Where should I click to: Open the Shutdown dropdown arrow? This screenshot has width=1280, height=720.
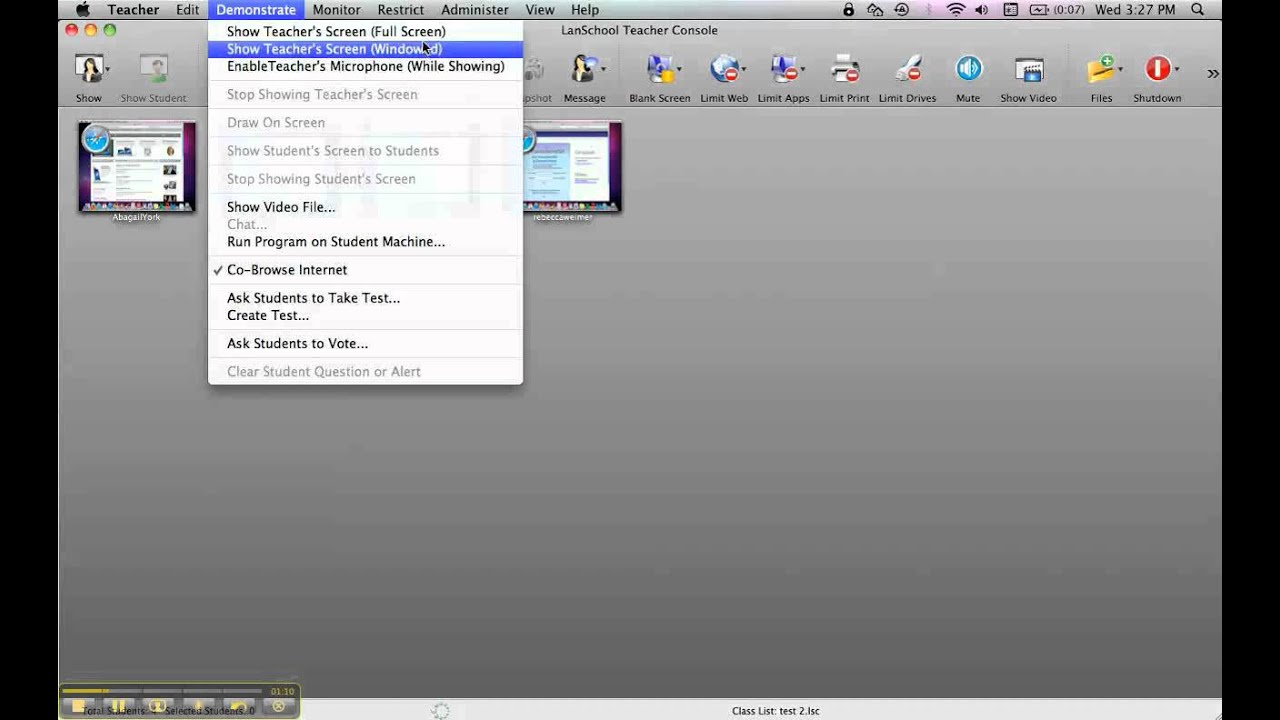coord(1177,70)
